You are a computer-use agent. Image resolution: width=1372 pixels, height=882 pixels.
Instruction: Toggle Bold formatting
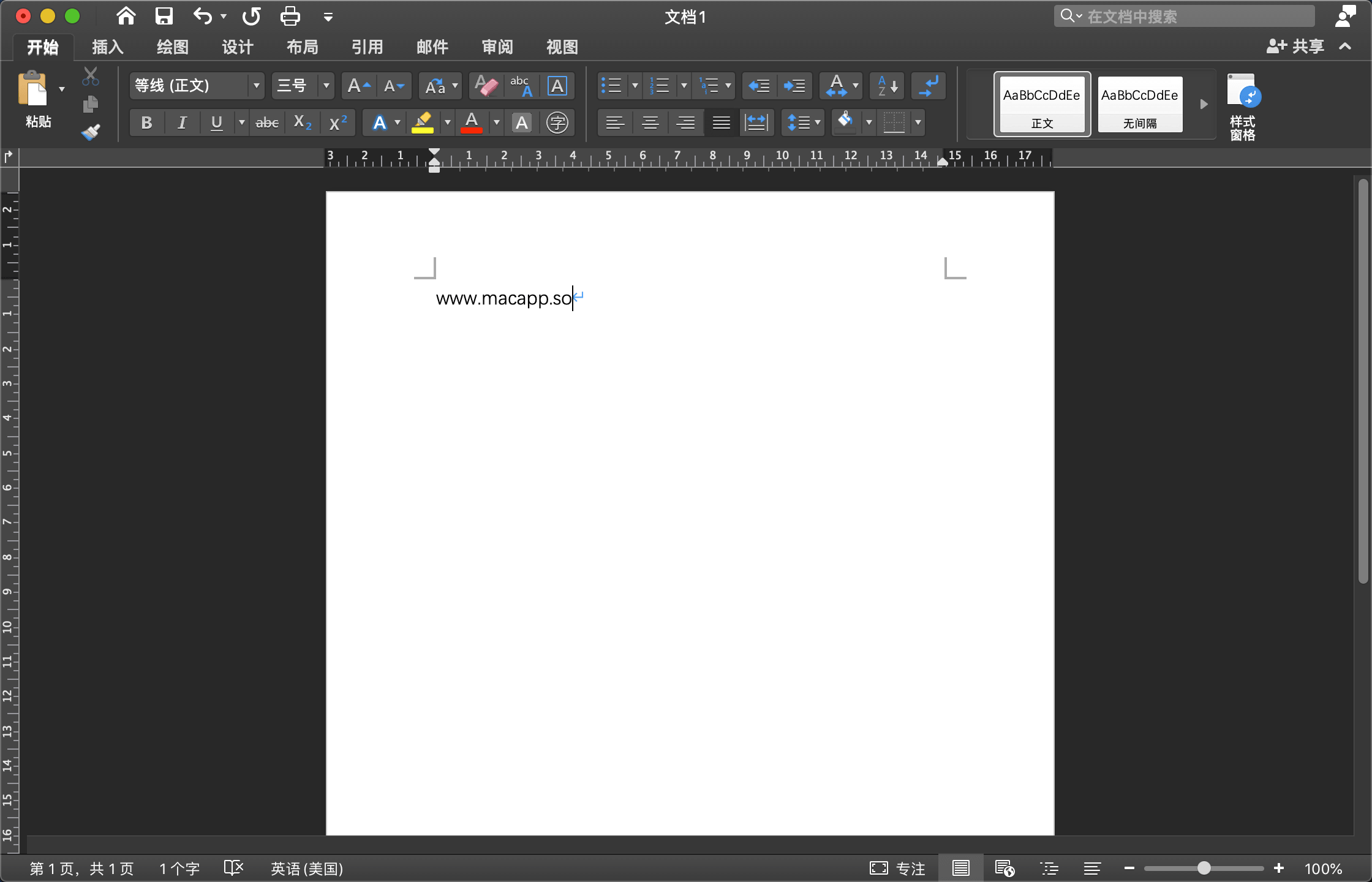(x=146, y=123)
